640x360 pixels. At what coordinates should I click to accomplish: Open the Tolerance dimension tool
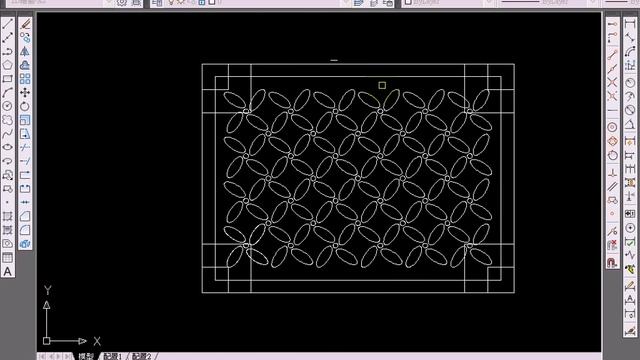[x=630, y=214]
